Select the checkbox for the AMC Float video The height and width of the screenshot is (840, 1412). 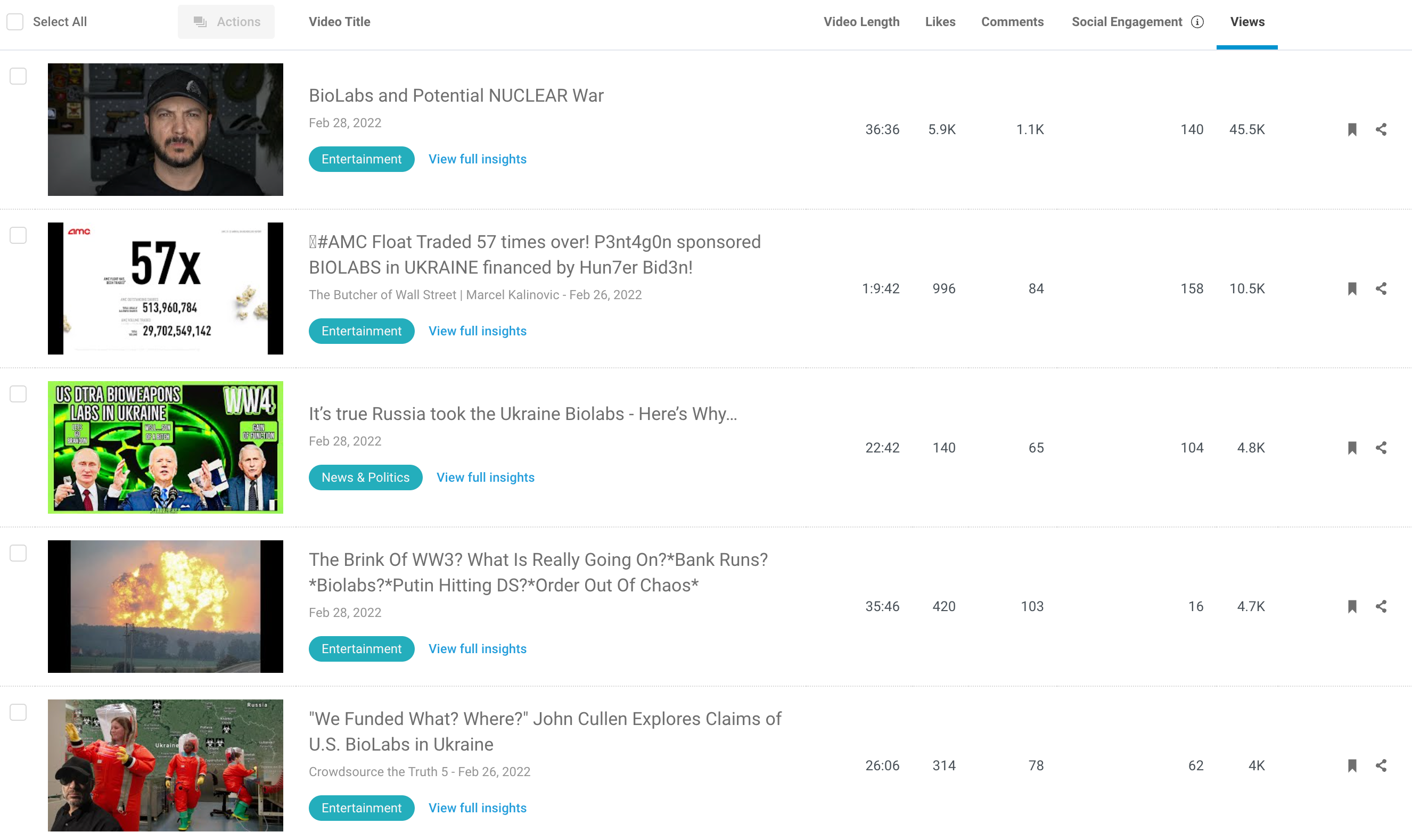18,235
